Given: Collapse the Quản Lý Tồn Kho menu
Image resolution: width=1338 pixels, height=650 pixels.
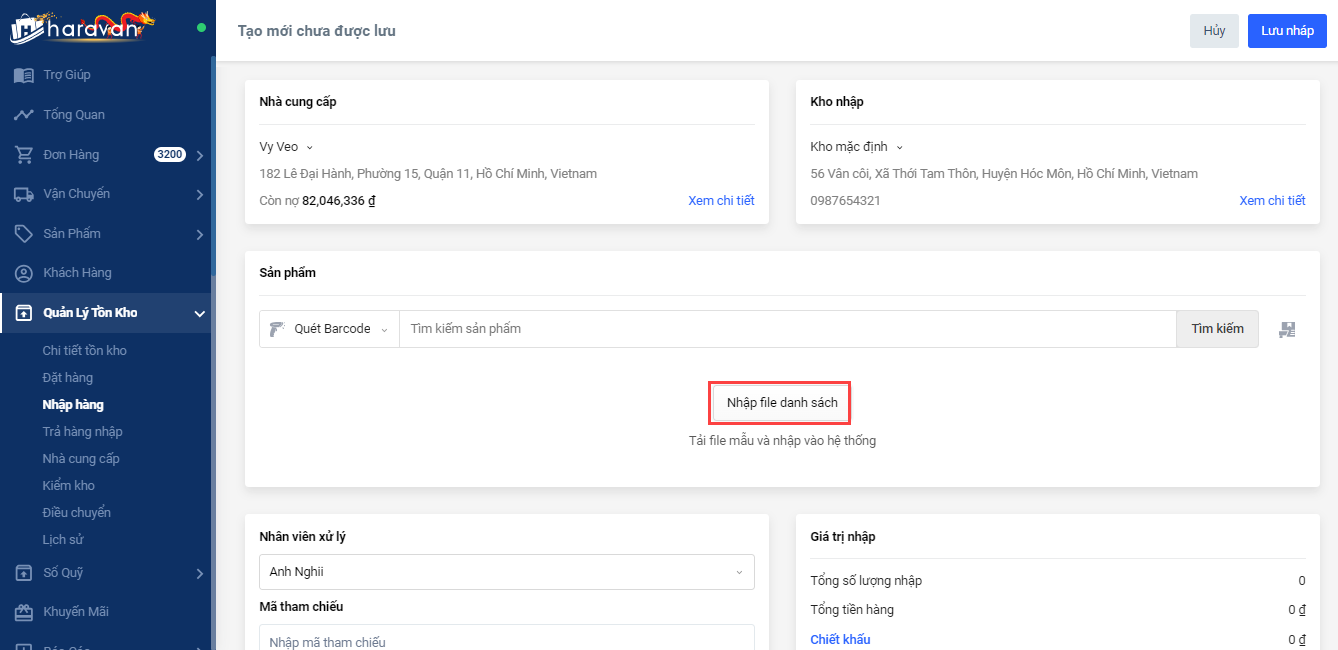Looking at the screenshot, I should point(199,314).
